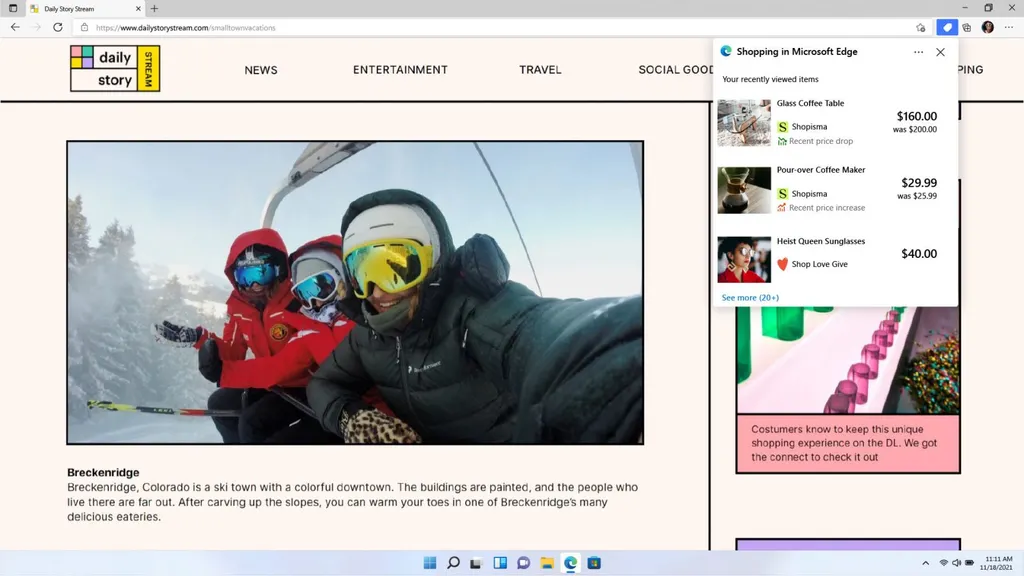The image size is (1024, 576).
Task: Open Edge Settings and more menu
Action: (1008, 28)
